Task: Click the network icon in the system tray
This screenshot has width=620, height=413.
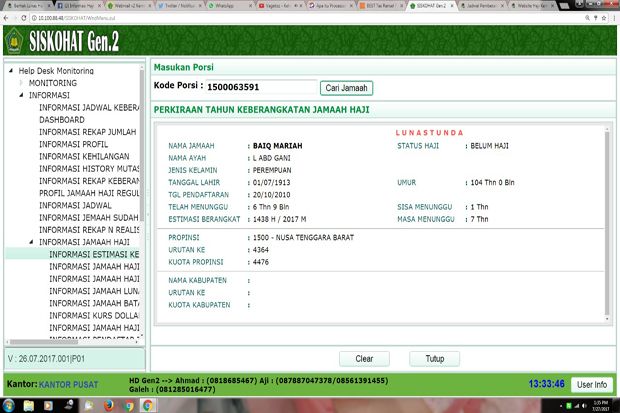Action: click(577, 406)
